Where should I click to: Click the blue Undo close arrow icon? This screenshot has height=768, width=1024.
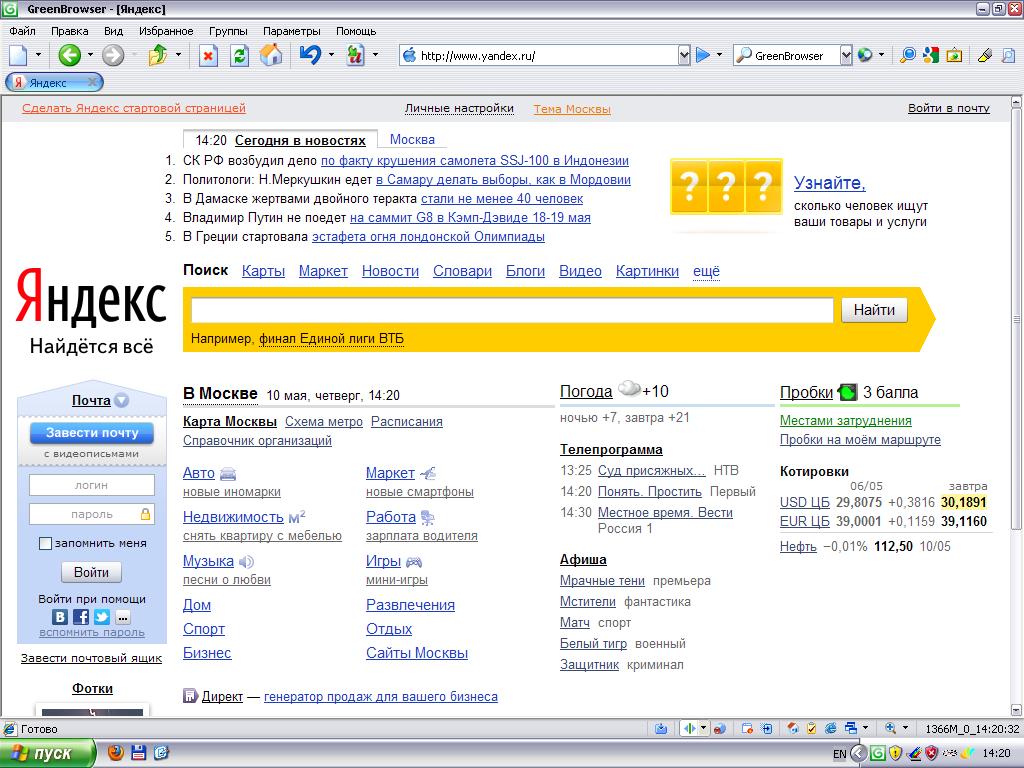click(310, 56)
